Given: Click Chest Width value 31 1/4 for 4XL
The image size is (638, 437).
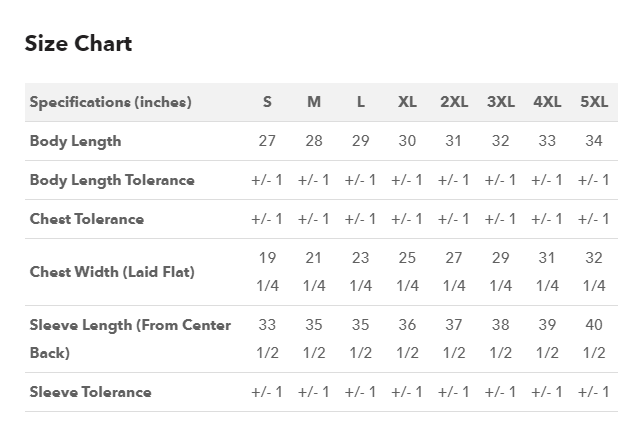Looking at the screenshot, I should pyautogui.click(x=547, y=271).
